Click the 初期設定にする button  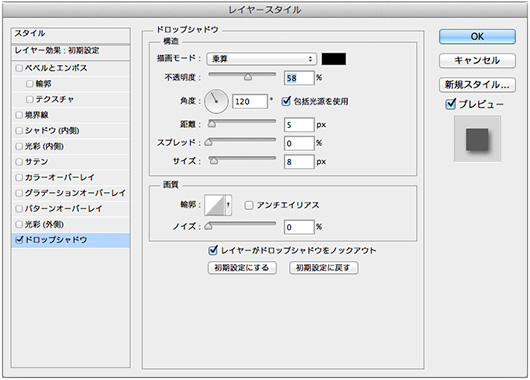[x=242, y=268]
